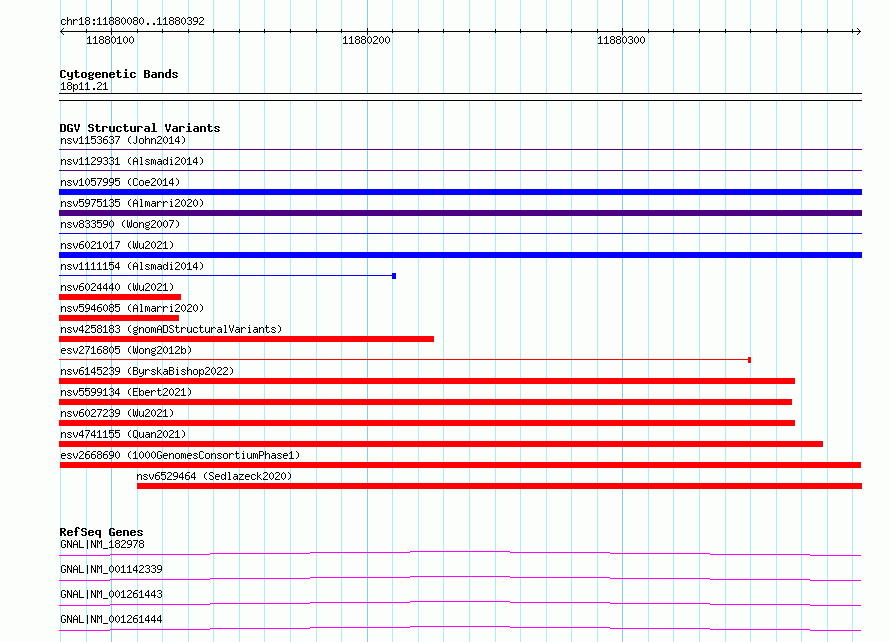Click ruler position label 11880200

pos(366,40)
